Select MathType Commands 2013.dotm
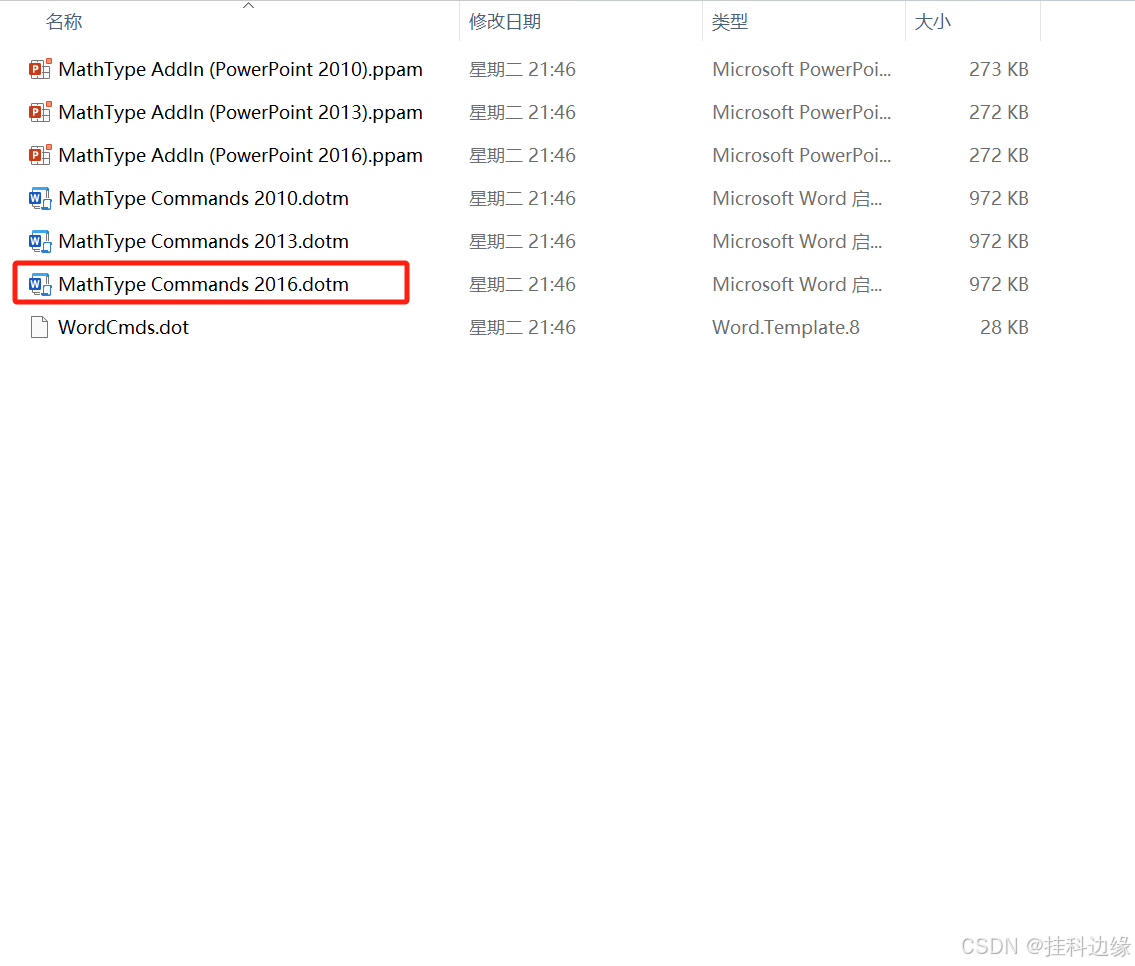 click(203, 241)
